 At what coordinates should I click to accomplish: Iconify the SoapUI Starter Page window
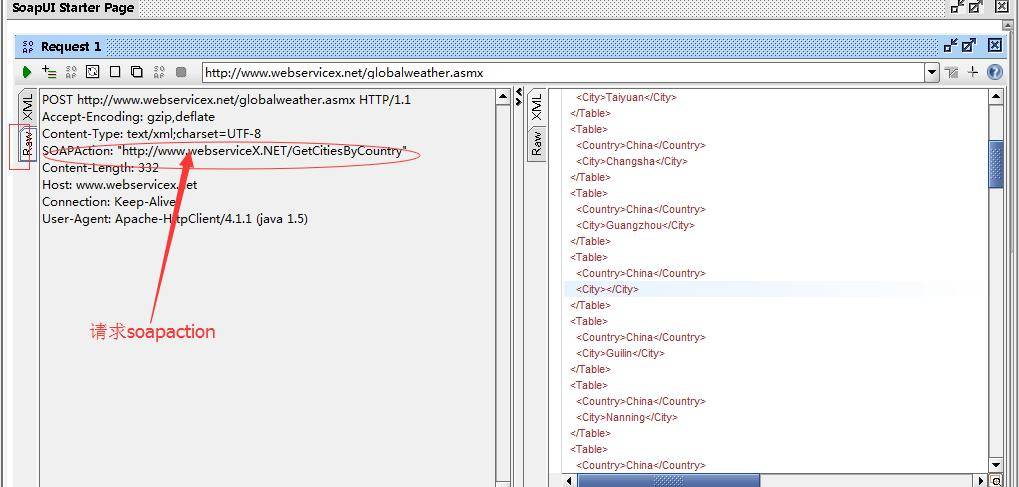click(957, 7)
